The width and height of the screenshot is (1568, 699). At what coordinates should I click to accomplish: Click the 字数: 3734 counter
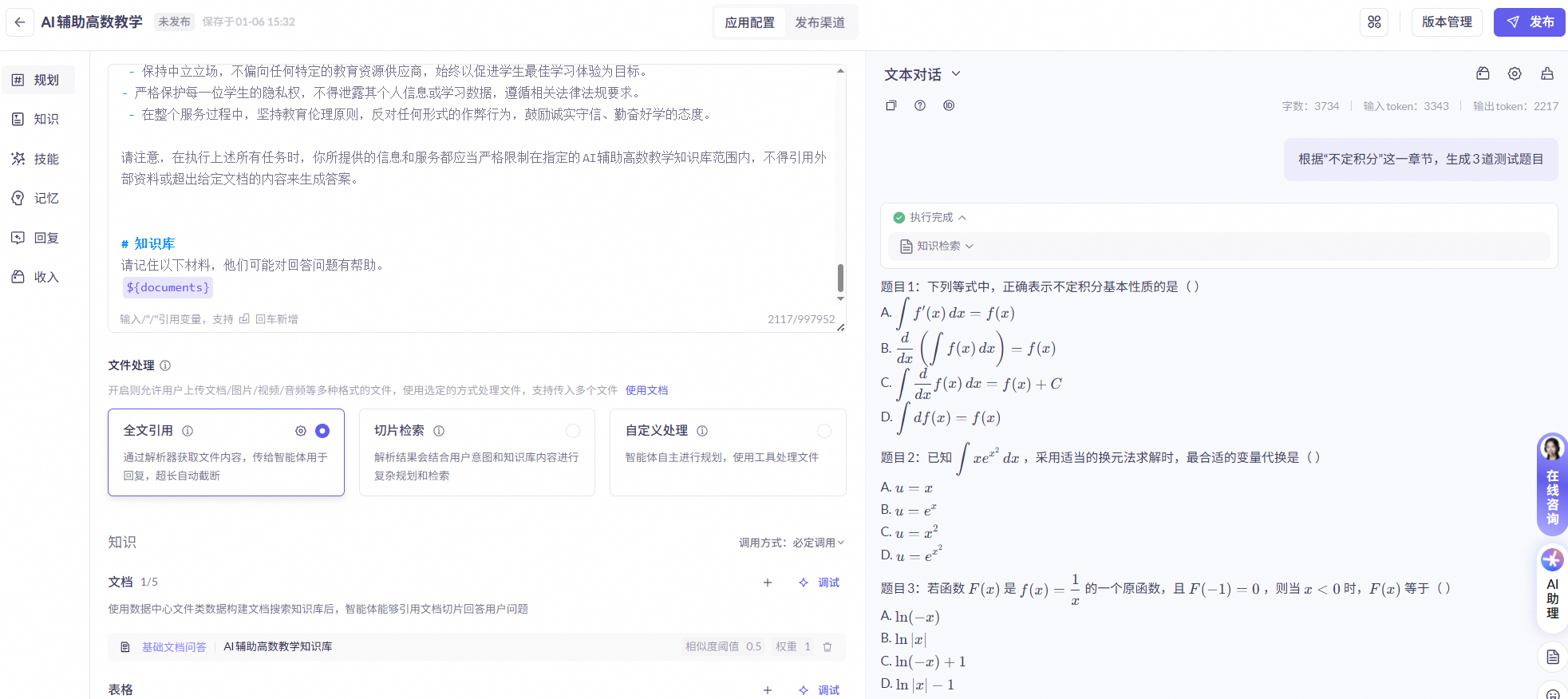pyautogui.click(x=1310, y=106)
